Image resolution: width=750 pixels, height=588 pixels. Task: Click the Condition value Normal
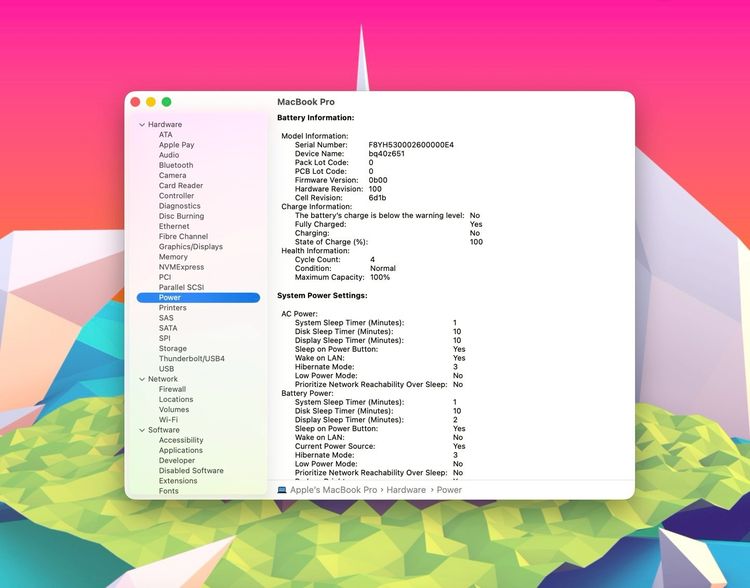tap(383, 268)
